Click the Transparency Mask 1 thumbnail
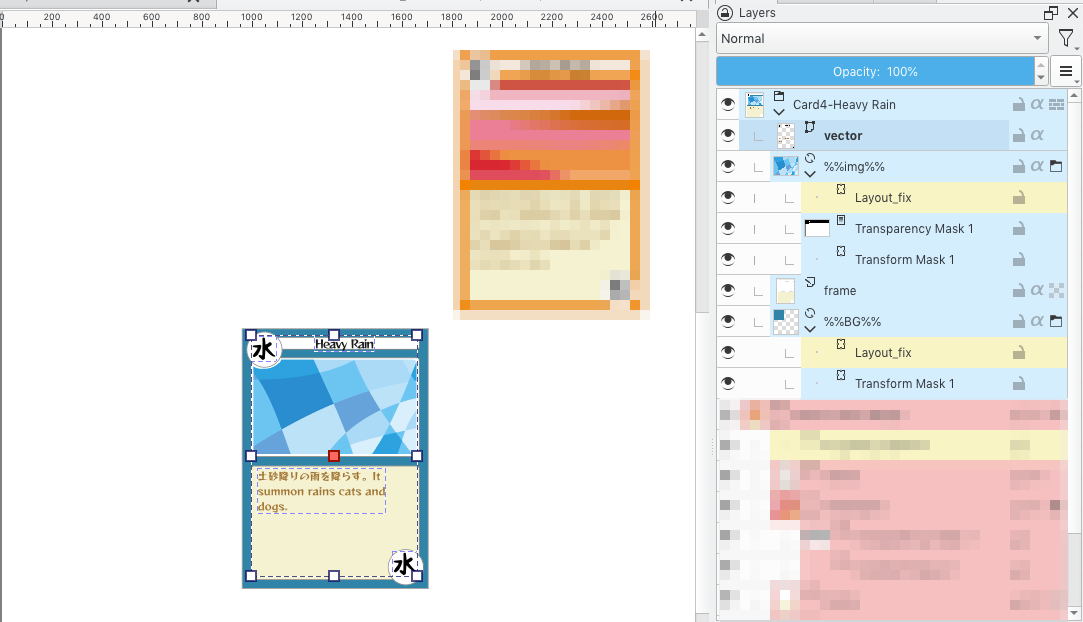This screenshot has width=1083, height=622. click(817, 229)
